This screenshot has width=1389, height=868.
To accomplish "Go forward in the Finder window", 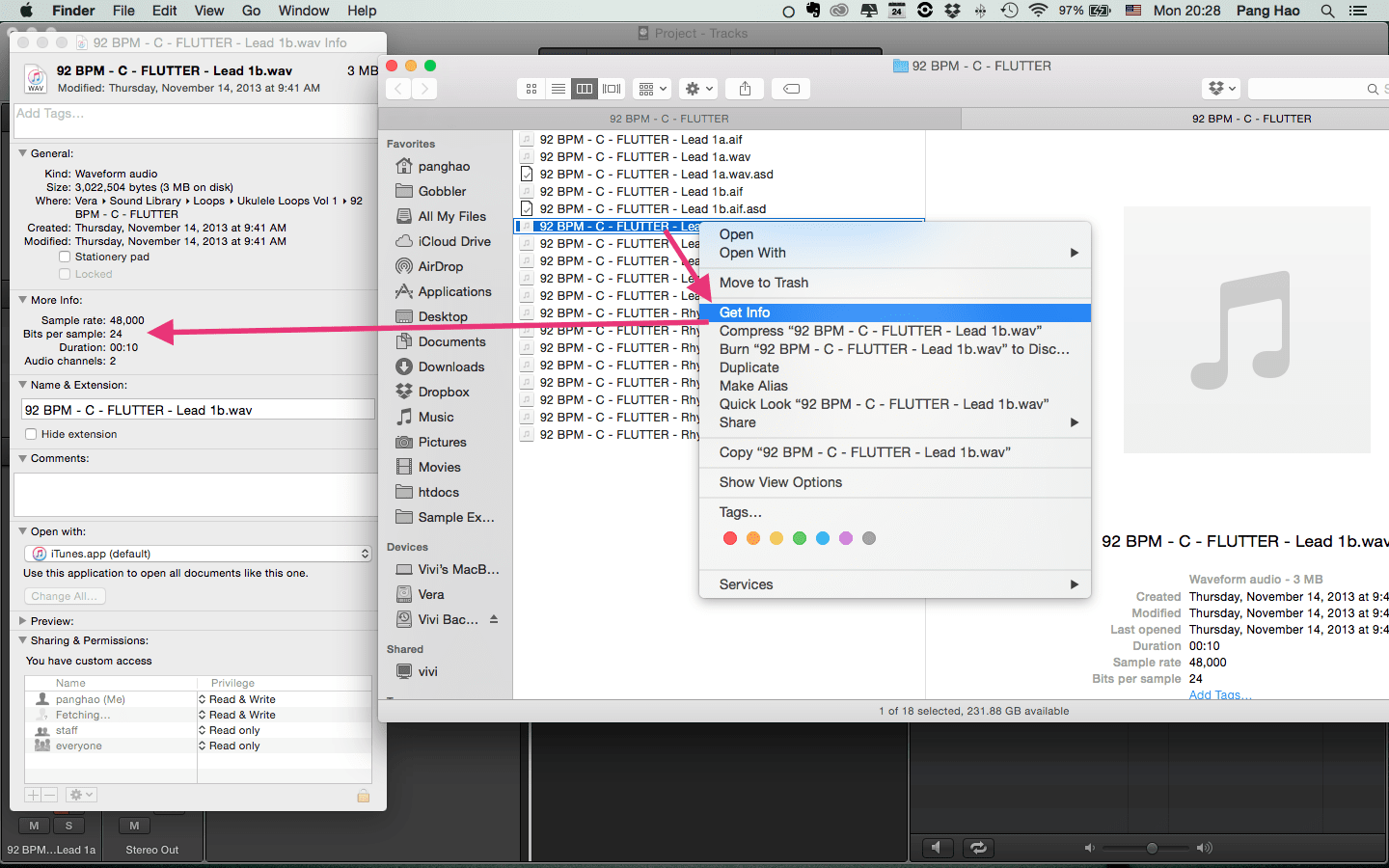I will point(424,89).
